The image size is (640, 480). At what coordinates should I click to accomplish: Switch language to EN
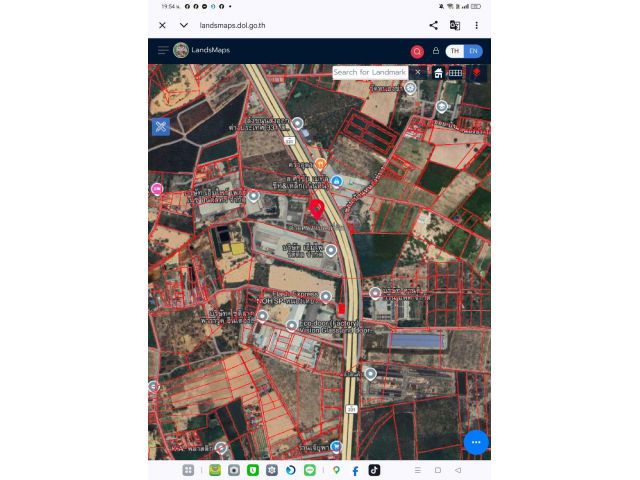coord(473,51)
